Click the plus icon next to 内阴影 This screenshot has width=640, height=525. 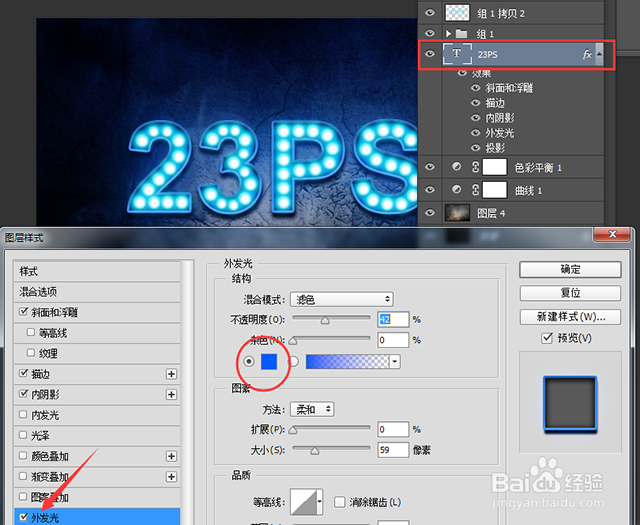pyautogui.click(x=171, y=394)
